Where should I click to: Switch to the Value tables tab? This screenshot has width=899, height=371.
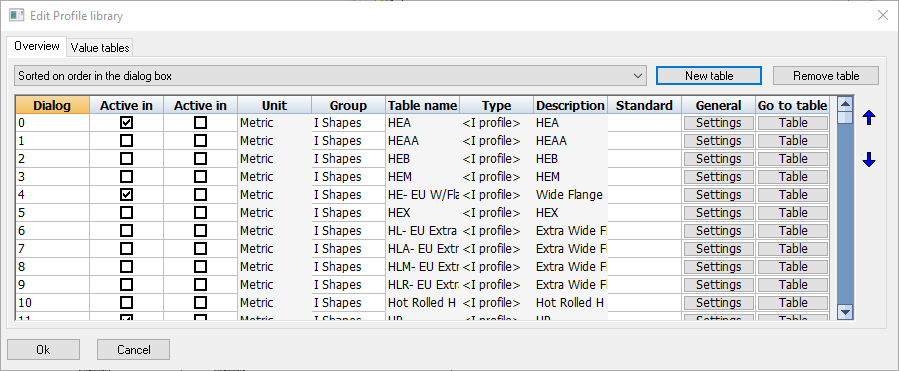100,48
